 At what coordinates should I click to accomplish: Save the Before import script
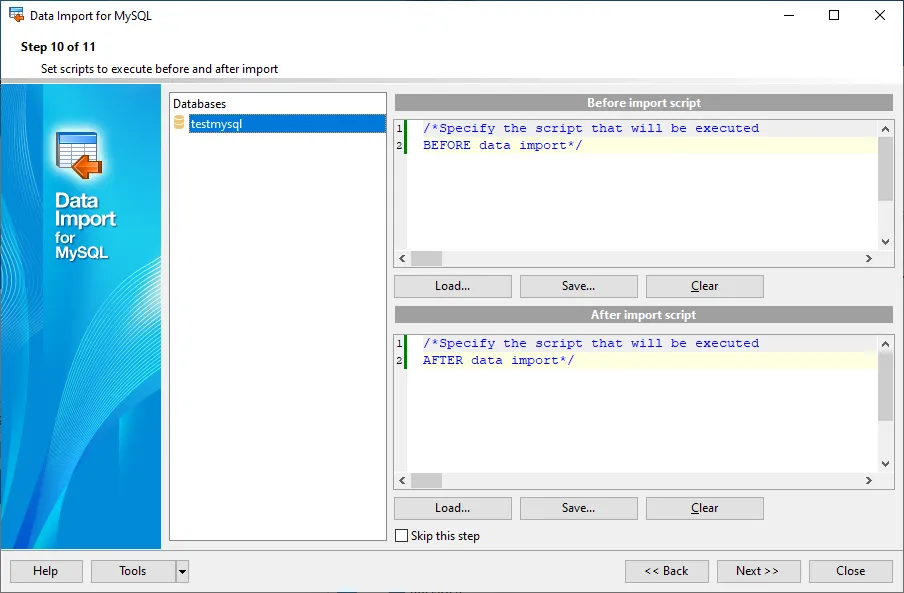tap(578, 286)
